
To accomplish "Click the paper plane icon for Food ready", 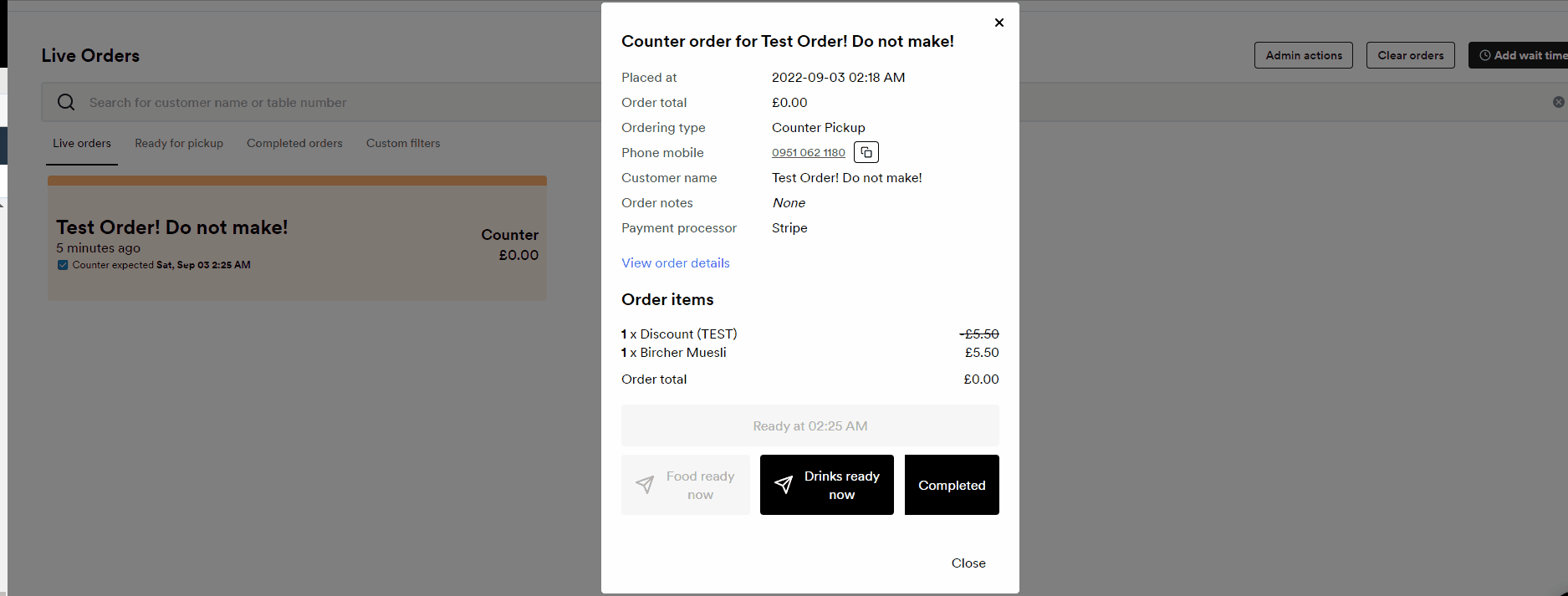I will coord(645,485).
